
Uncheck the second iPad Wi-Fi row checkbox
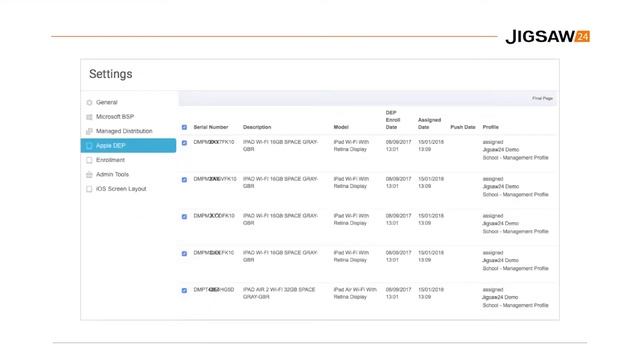[184, 180]
